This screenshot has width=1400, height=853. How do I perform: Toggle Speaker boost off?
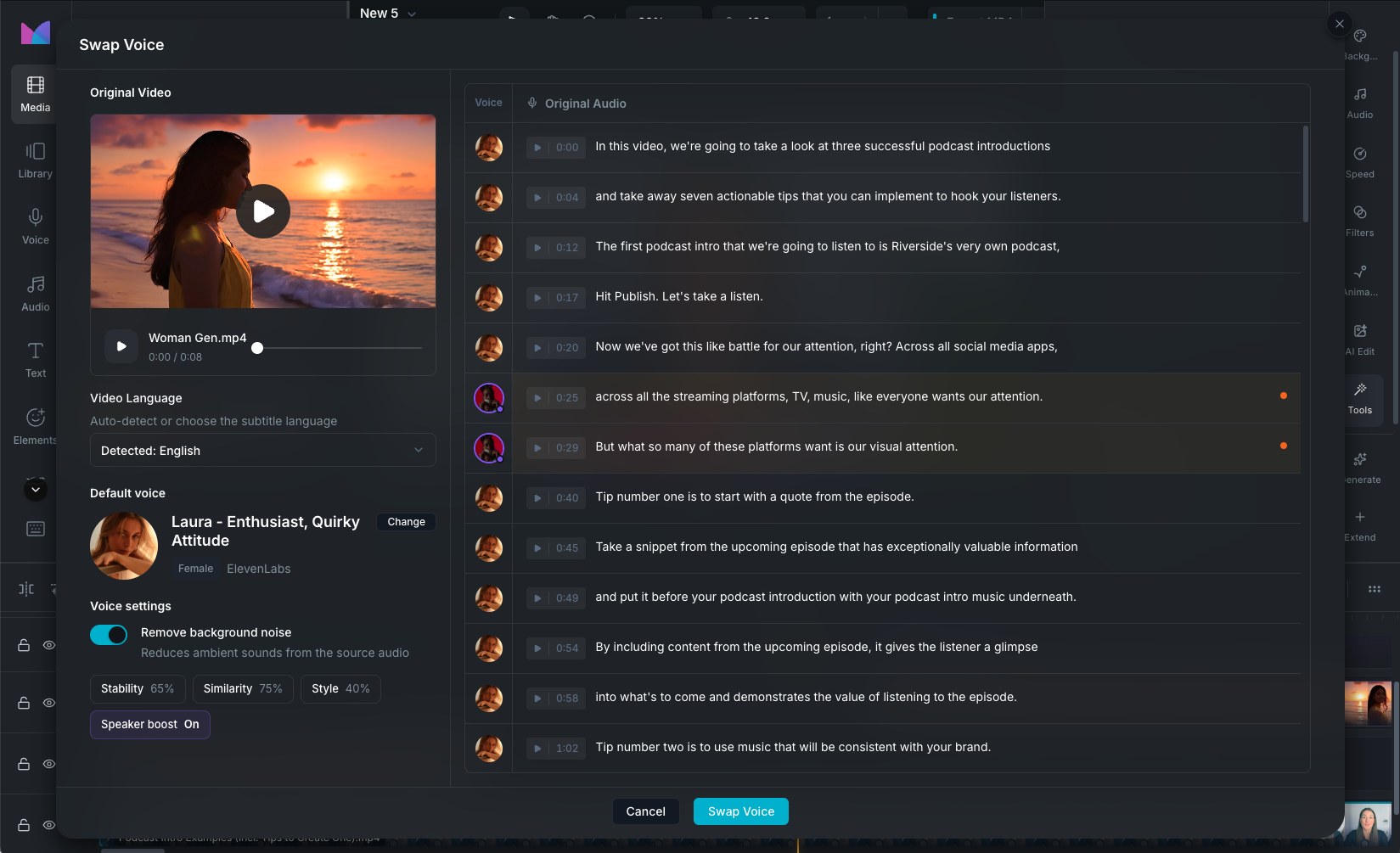(x=149, y=724)
